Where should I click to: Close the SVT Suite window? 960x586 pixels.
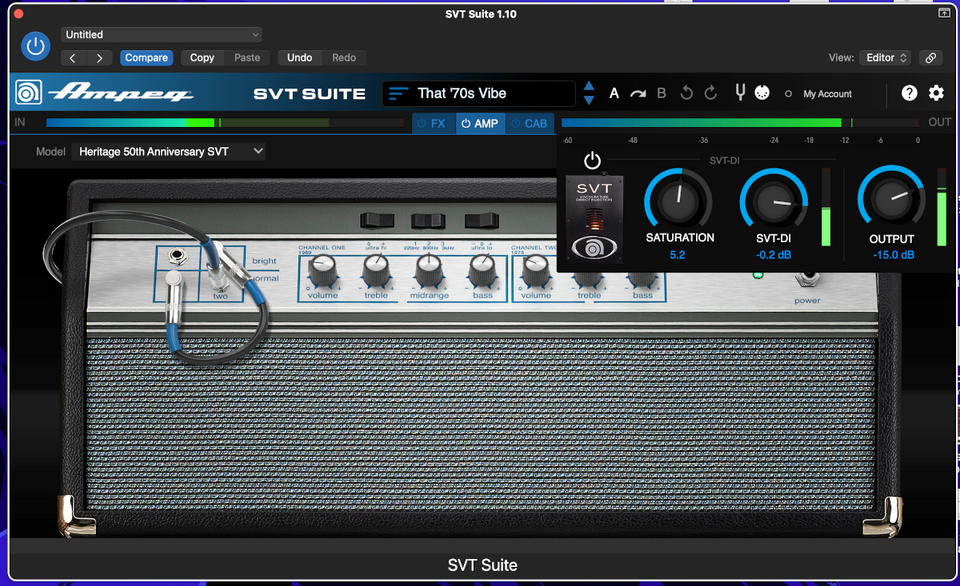(18, 13)
